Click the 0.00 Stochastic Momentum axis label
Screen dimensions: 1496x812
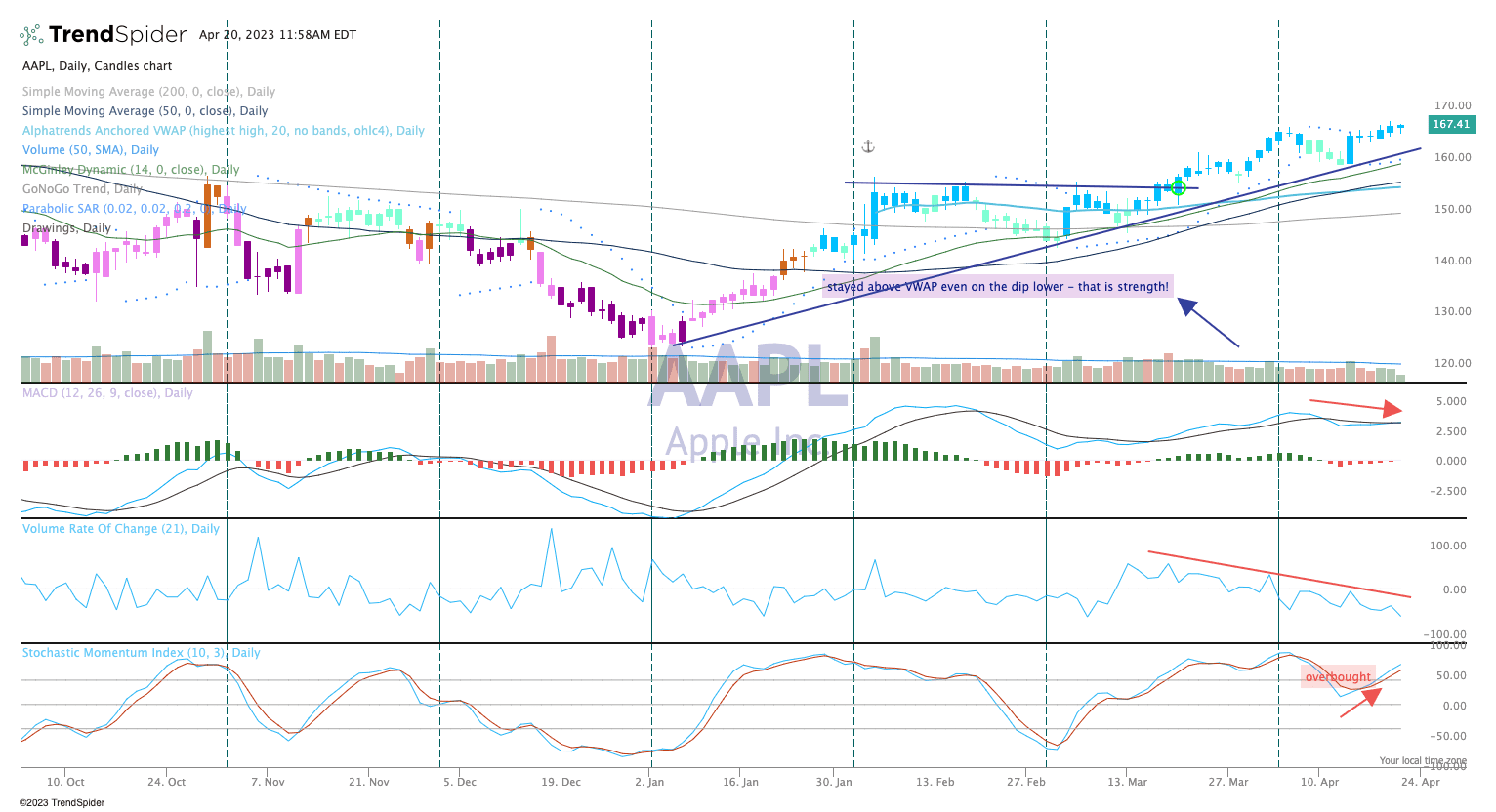tap(1454, 706)
